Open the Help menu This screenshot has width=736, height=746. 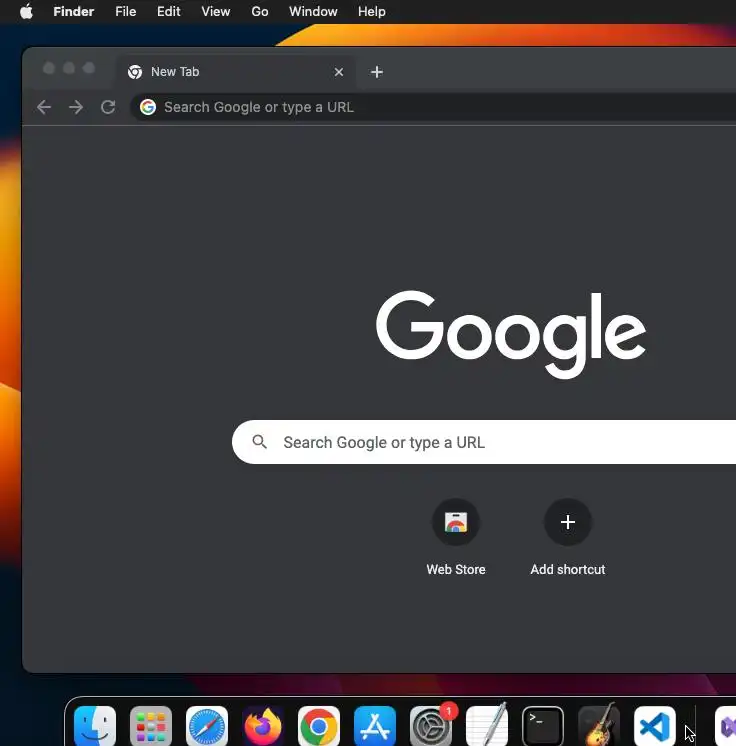tap(372, 11)
